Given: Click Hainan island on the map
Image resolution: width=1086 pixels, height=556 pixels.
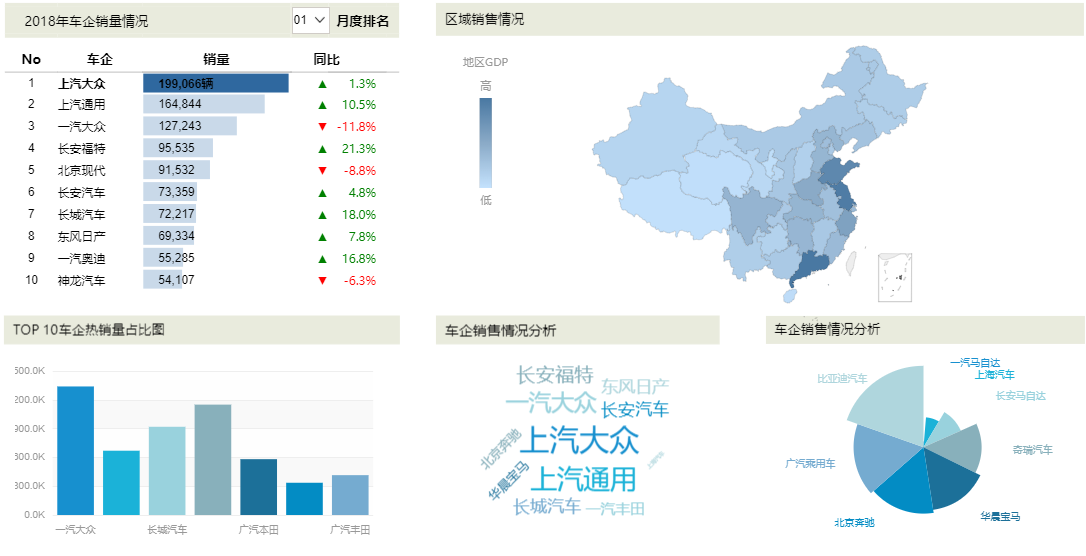Looking at the screenshot, I should click(788, 296).
